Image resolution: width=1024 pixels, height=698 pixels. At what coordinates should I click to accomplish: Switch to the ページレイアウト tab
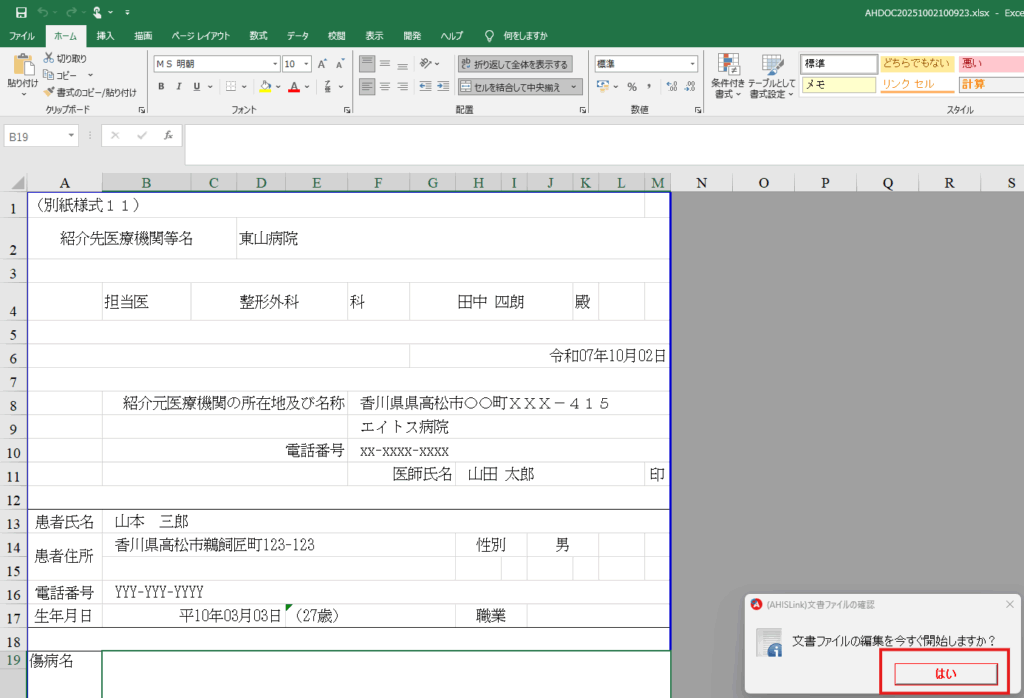pos(198,36)
